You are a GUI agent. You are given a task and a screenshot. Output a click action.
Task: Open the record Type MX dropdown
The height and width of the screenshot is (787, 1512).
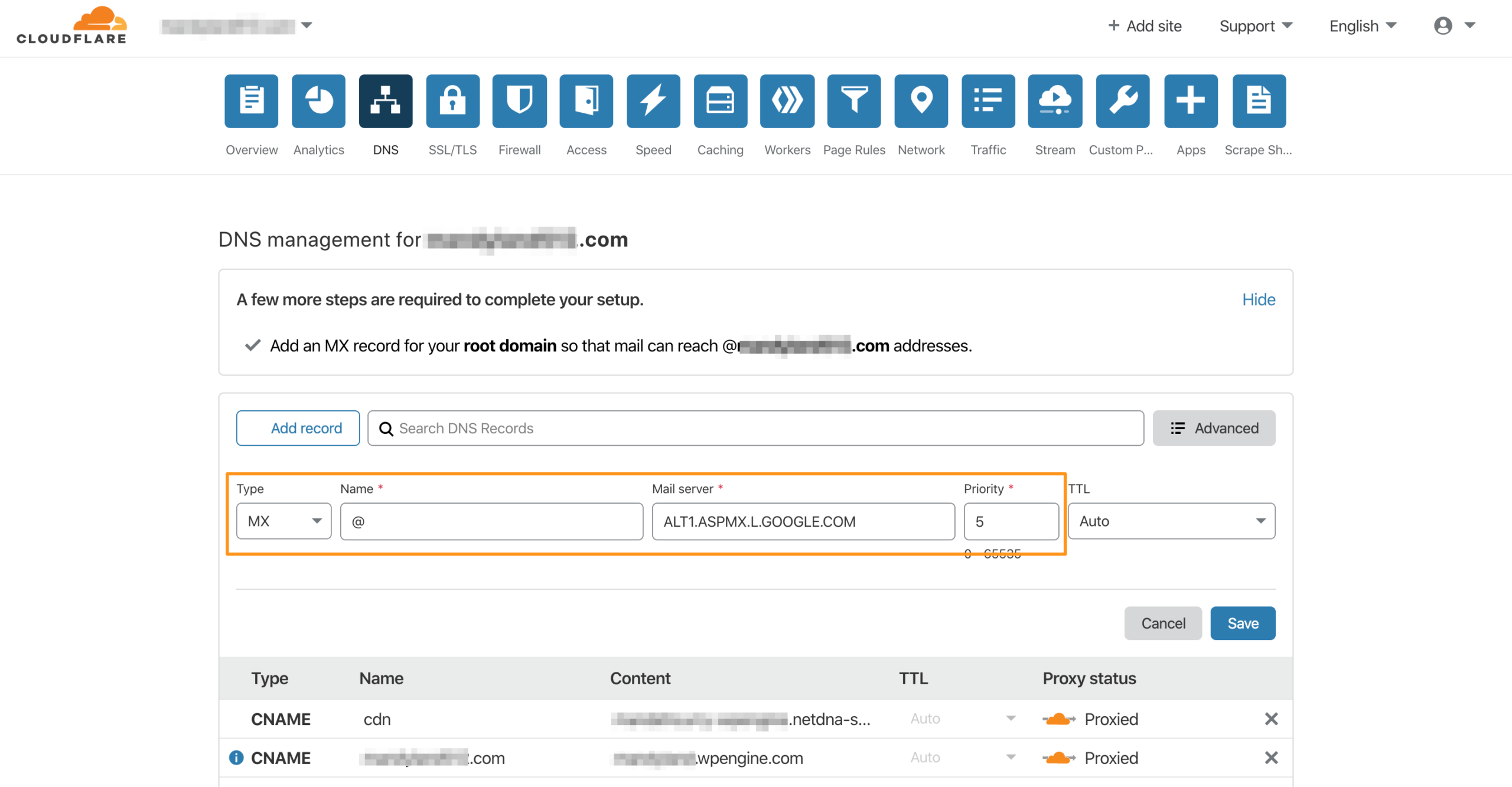(x=283, y=521)
